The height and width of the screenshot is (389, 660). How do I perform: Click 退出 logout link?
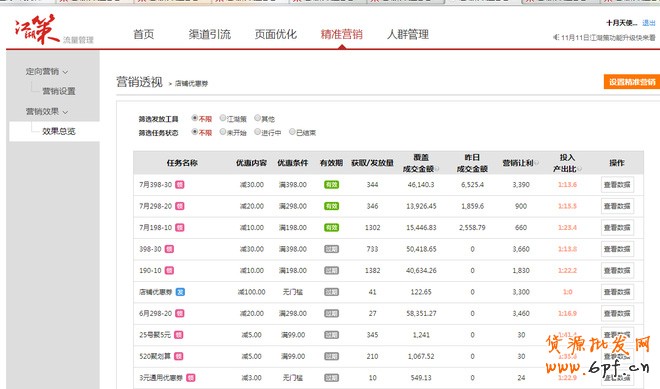pyautogui.click(x=649, y=23)
